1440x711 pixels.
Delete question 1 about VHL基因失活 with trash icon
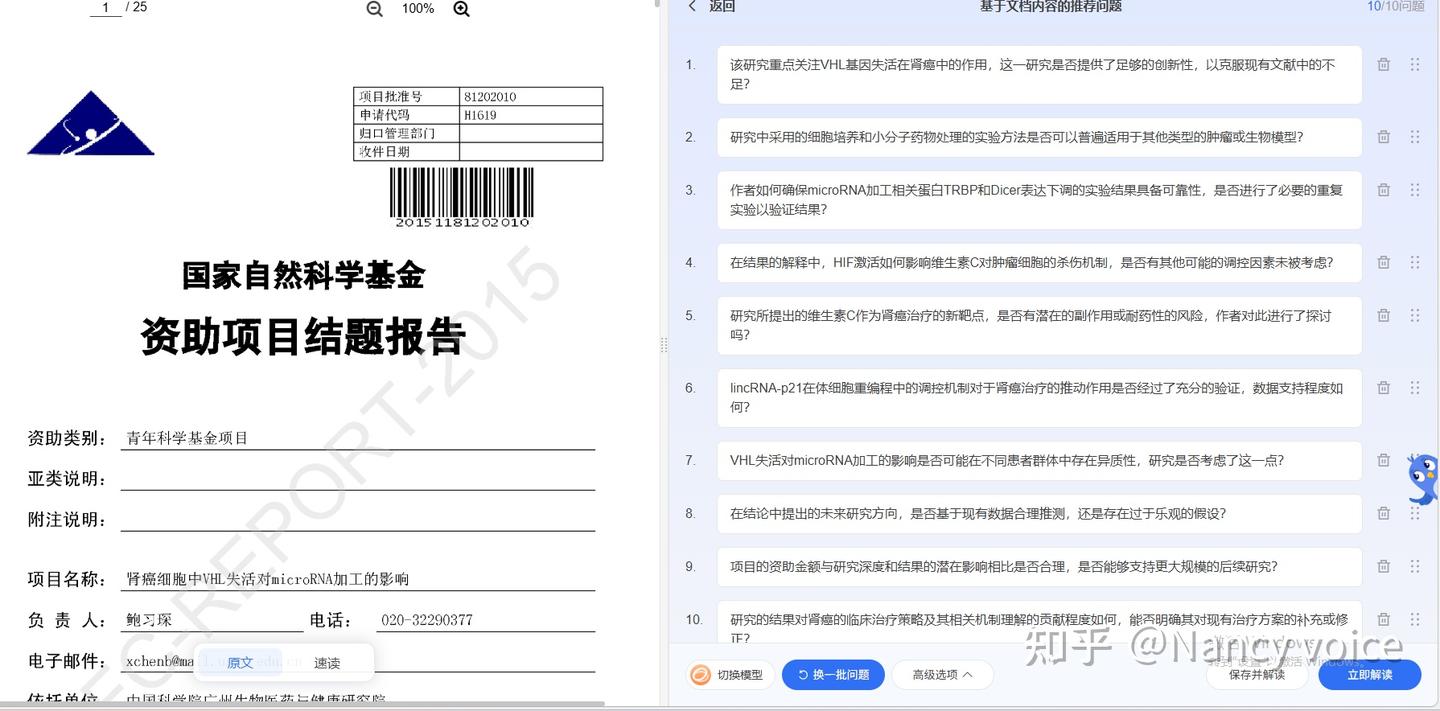[x=1383, y=64]
